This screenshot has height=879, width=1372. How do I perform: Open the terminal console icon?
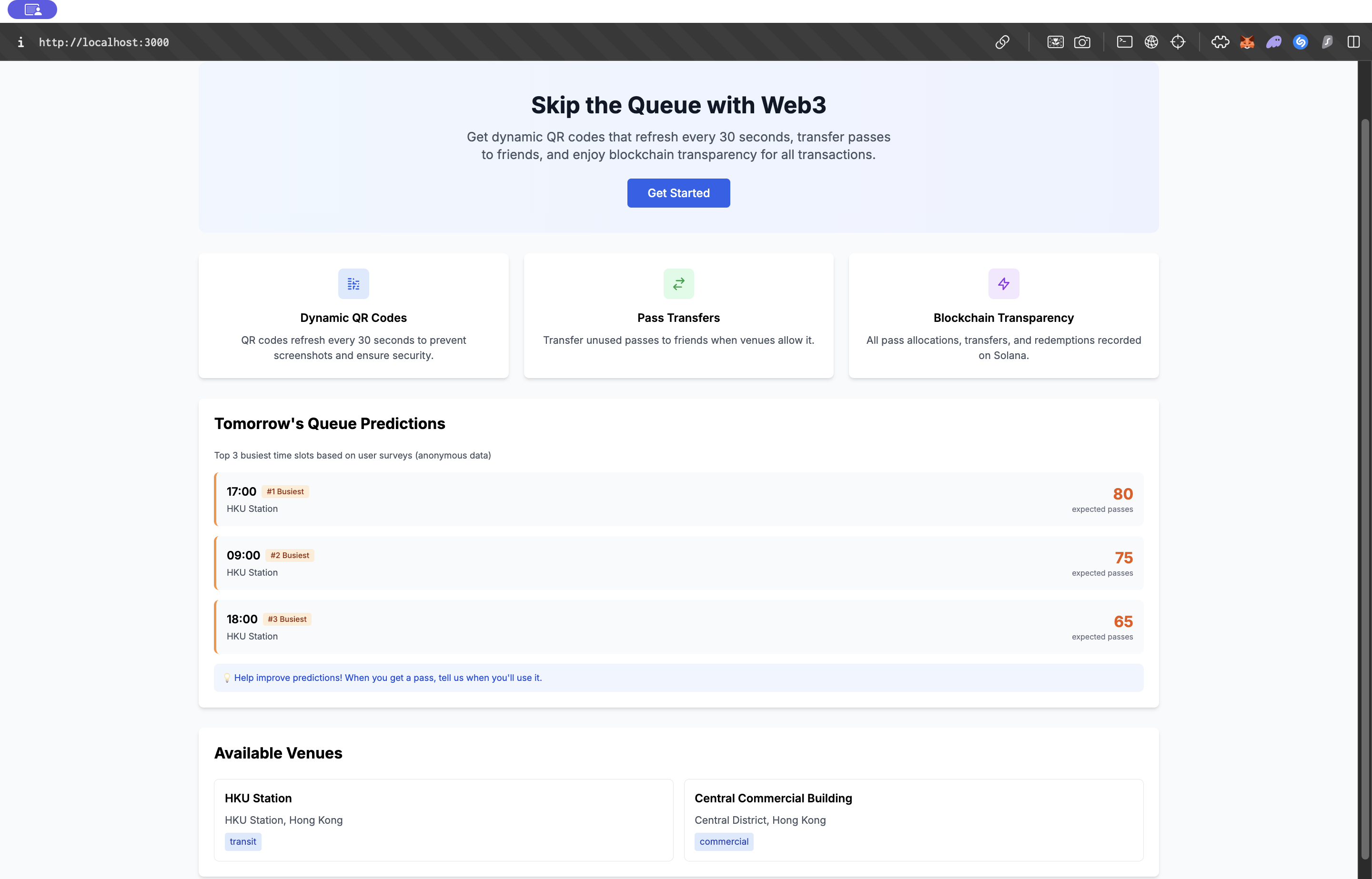(x=1124, y=42)
